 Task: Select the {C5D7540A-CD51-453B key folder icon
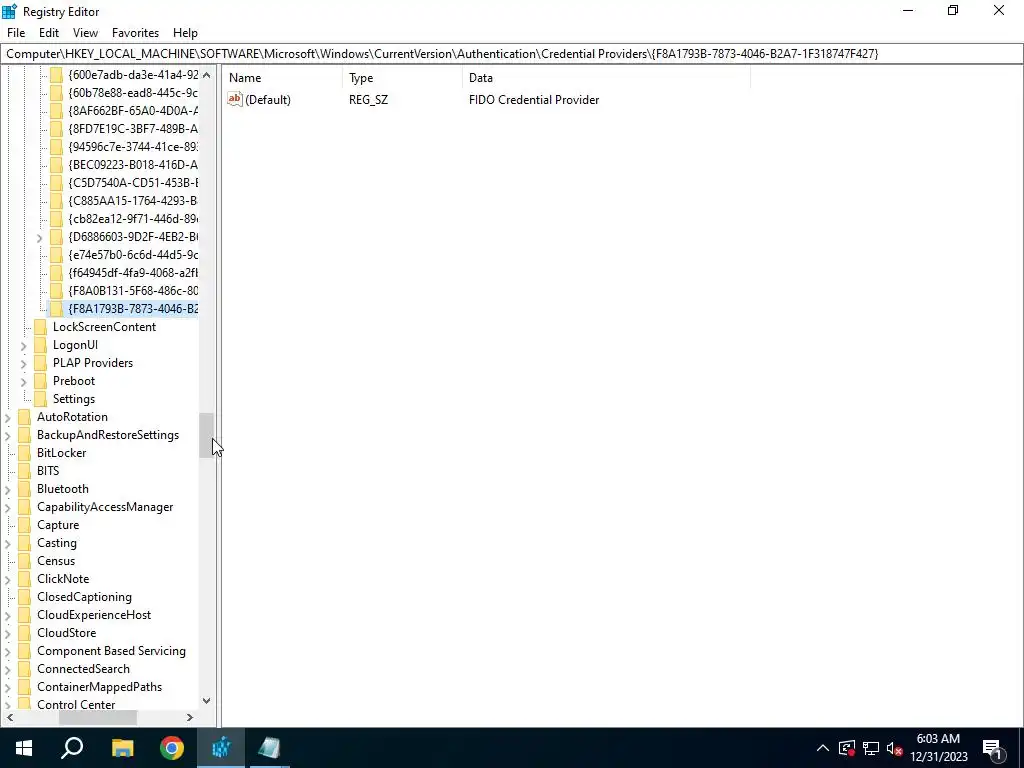(x=56, y=183)
